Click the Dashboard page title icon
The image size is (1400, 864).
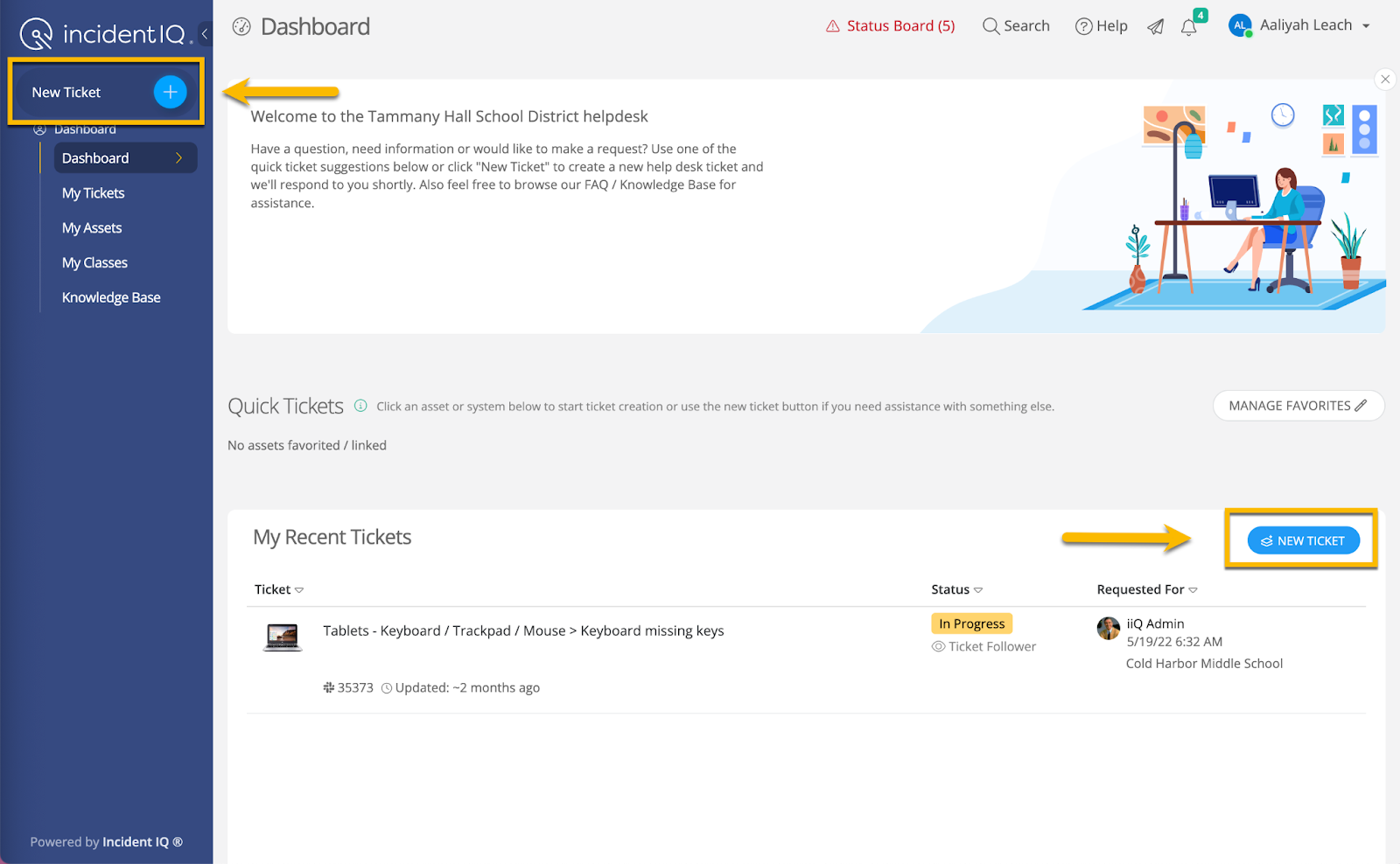(241, 27)
